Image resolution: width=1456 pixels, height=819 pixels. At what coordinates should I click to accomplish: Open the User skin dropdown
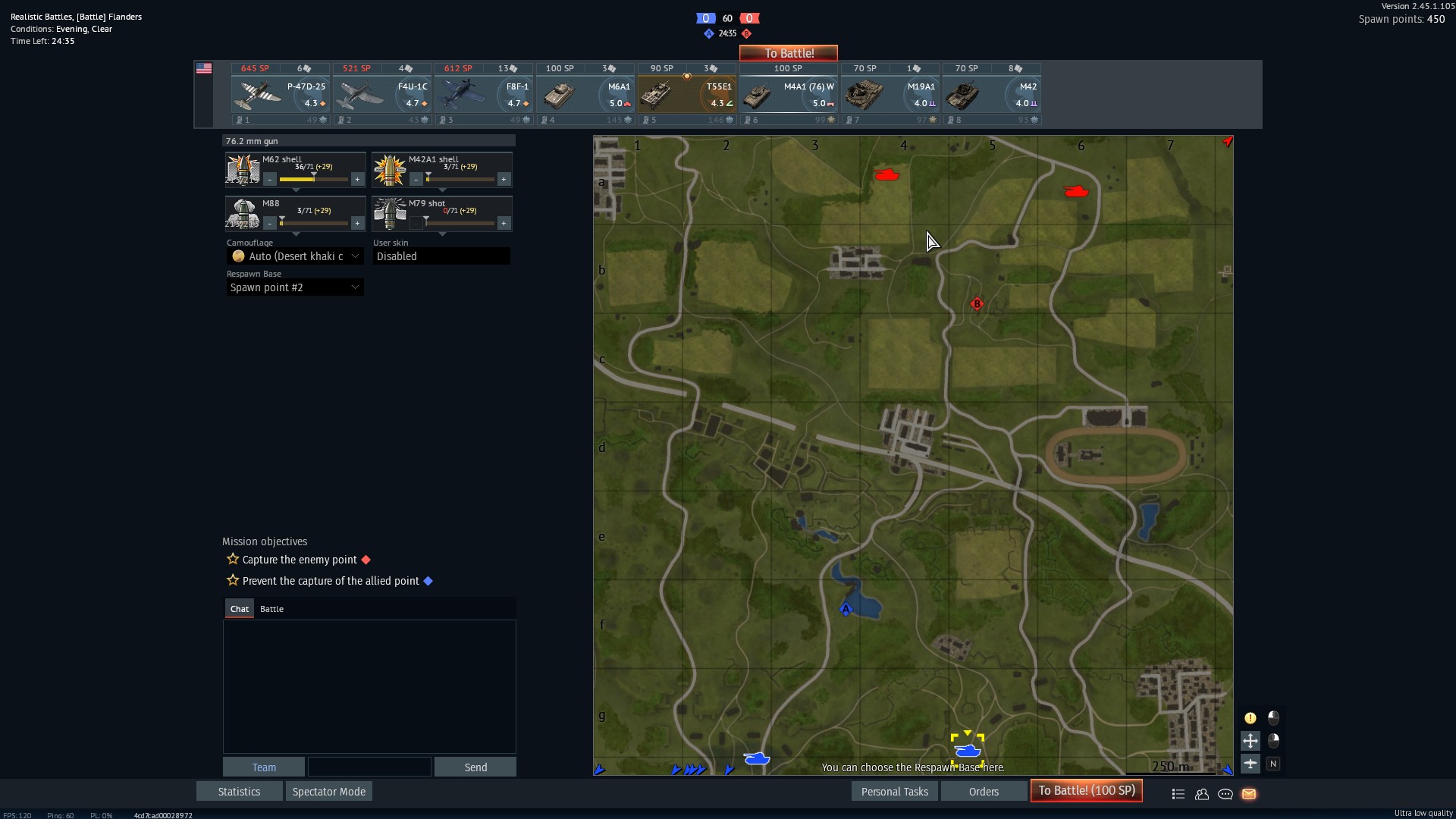pyautogui.click(x=441, y=256)
